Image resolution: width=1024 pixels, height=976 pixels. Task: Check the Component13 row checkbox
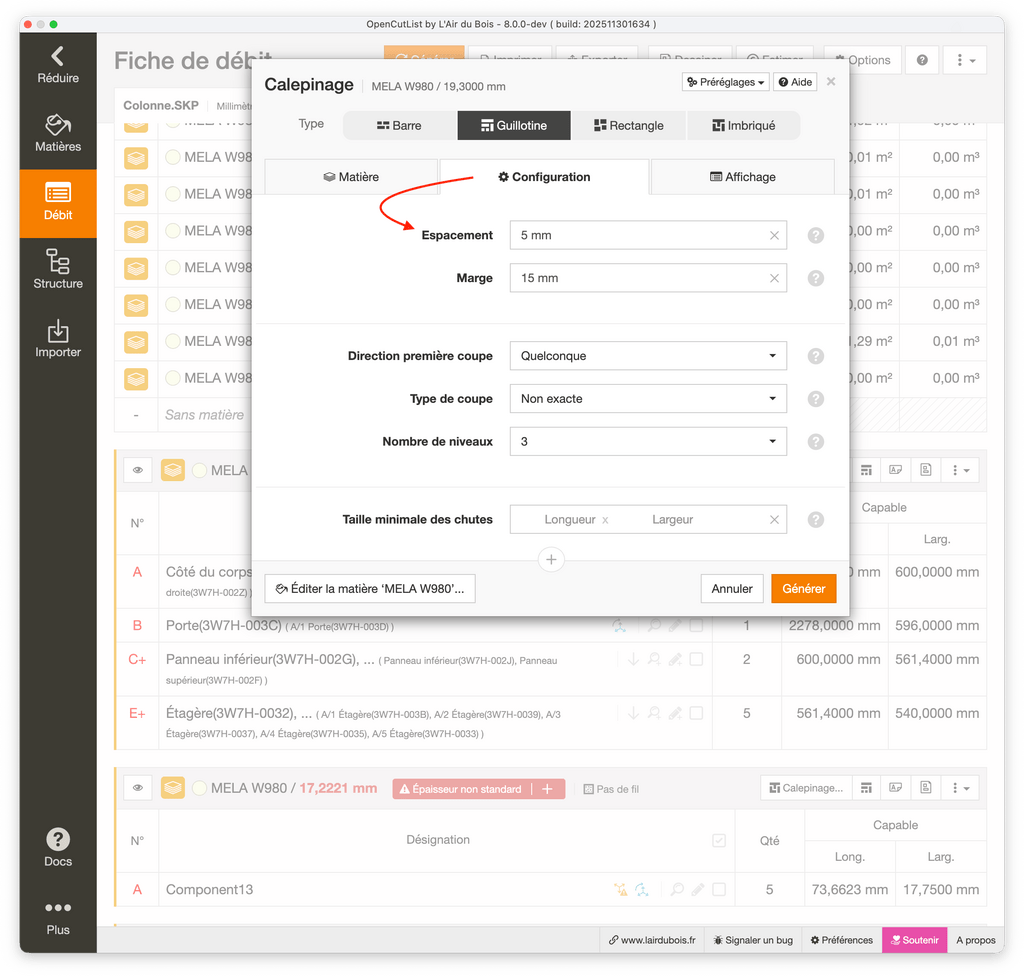point(718,889)
